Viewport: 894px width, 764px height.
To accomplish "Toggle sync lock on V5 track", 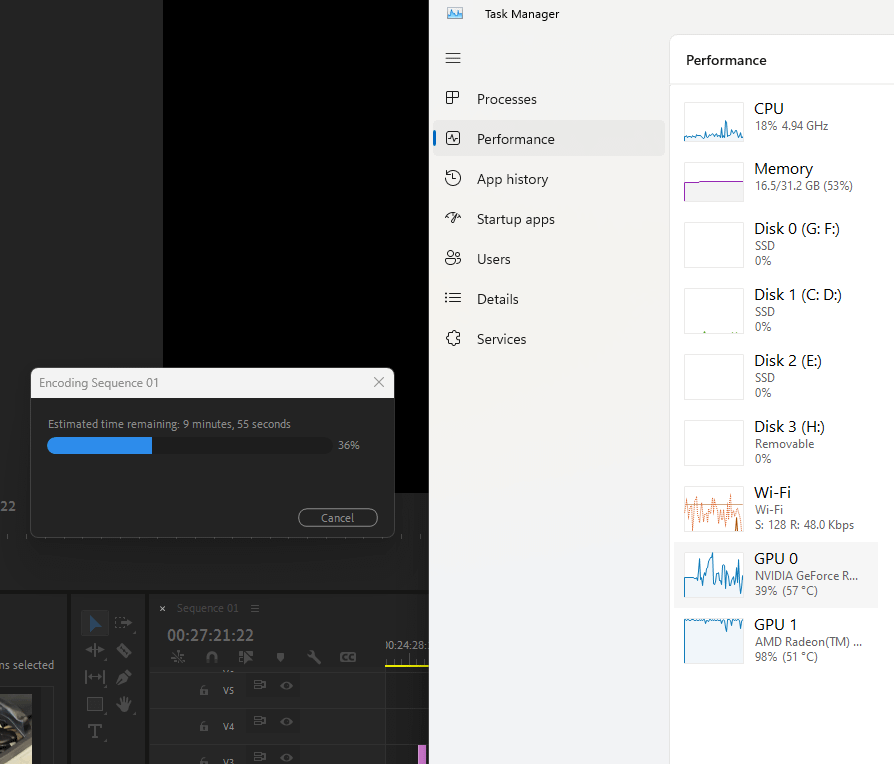I will point(259,685).
